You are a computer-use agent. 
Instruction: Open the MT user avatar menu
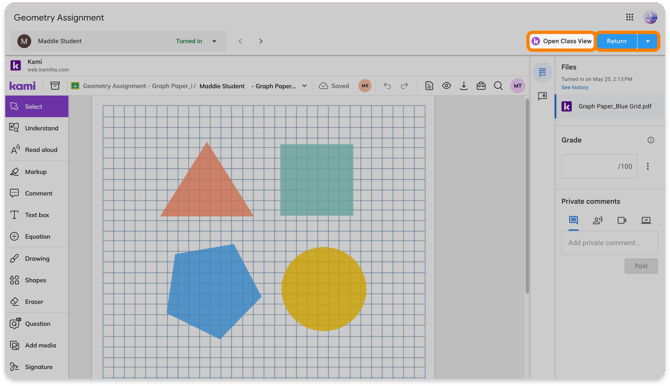click(517, 86)
